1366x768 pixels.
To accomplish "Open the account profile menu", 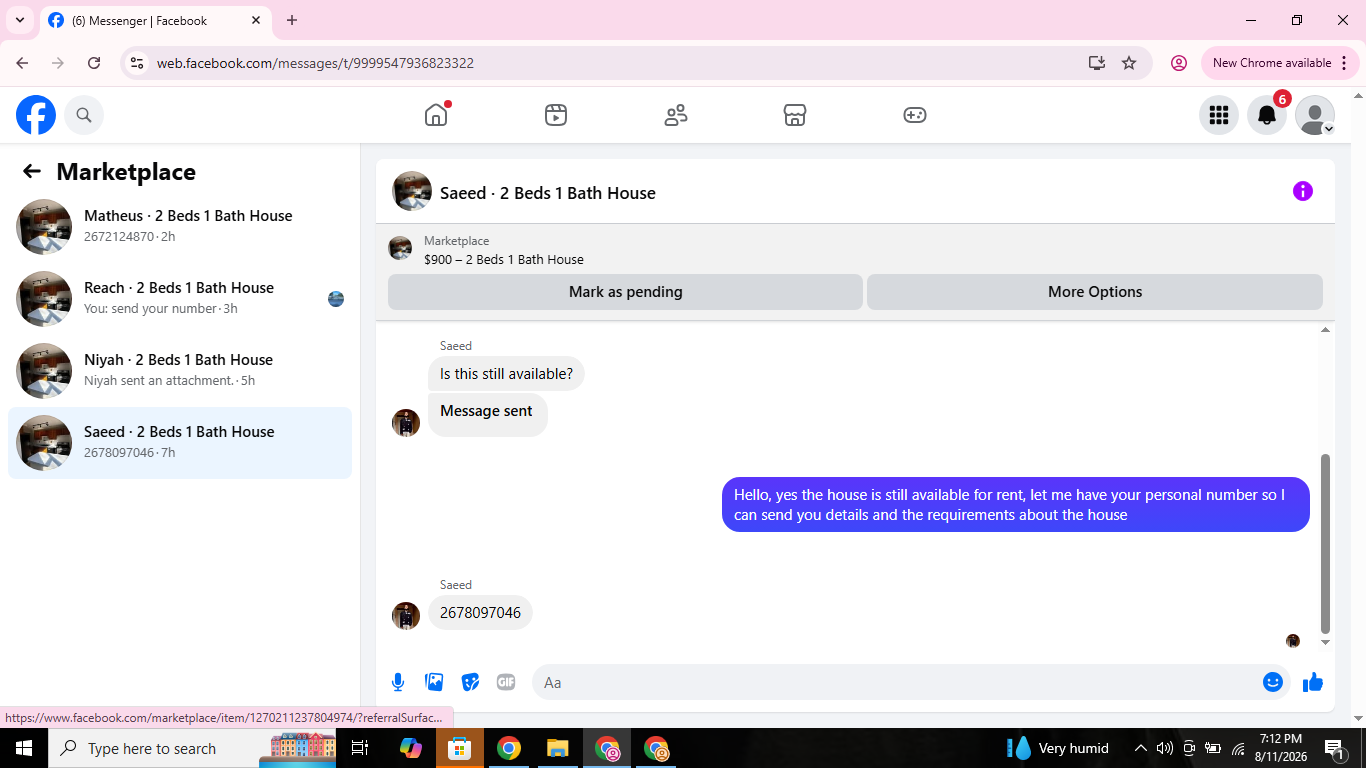I will (x=1315, y=115).
